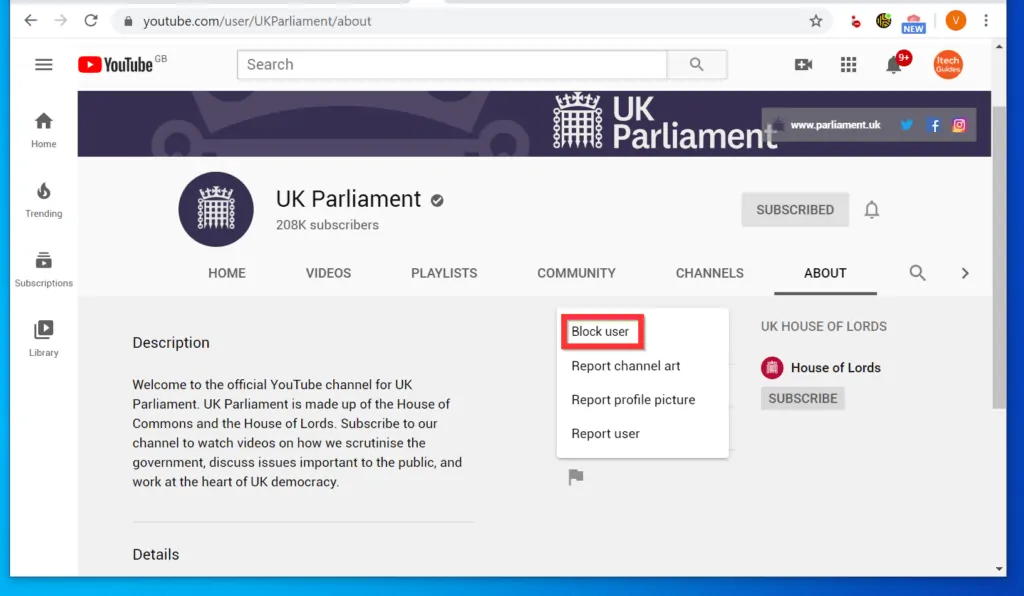The height and width of the screenshot is (596, 1024).
Task: Open House of Lords channel link
Action: click(836, 368)
